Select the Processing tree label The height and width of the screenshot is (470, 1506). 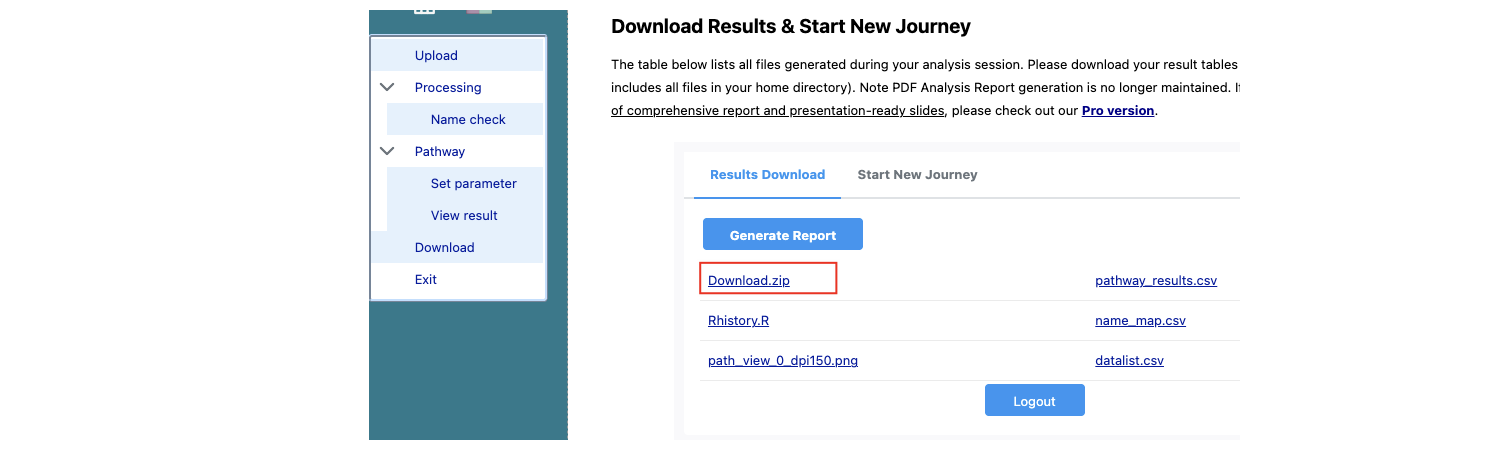(x=448, y=87)
